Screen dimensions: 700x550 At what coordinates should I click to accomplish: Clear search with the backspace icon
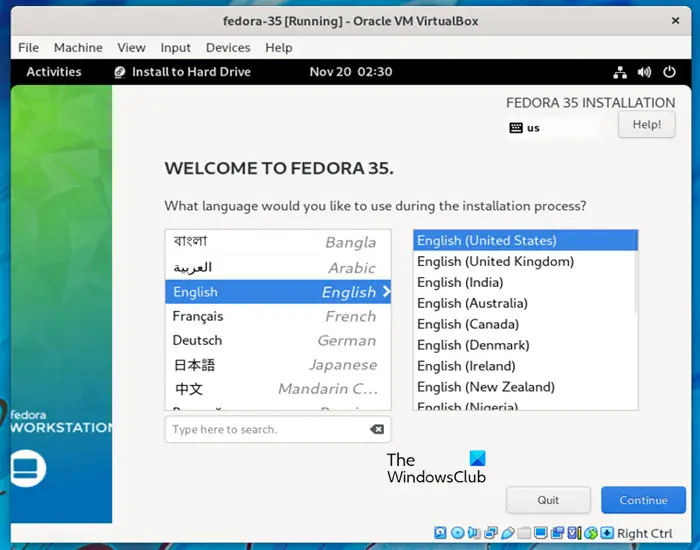click(x=377, y=429)
